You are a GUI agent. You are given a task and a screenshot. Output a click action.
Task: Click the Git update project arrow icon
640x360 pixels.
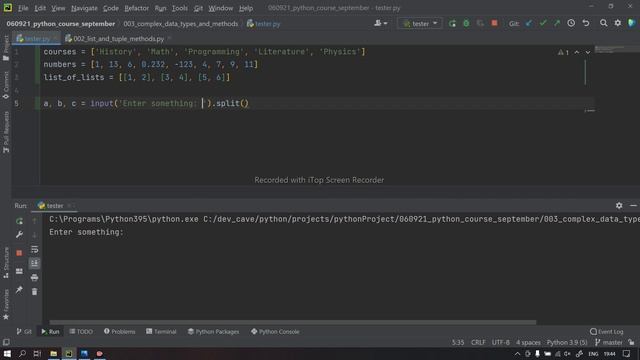529,24
